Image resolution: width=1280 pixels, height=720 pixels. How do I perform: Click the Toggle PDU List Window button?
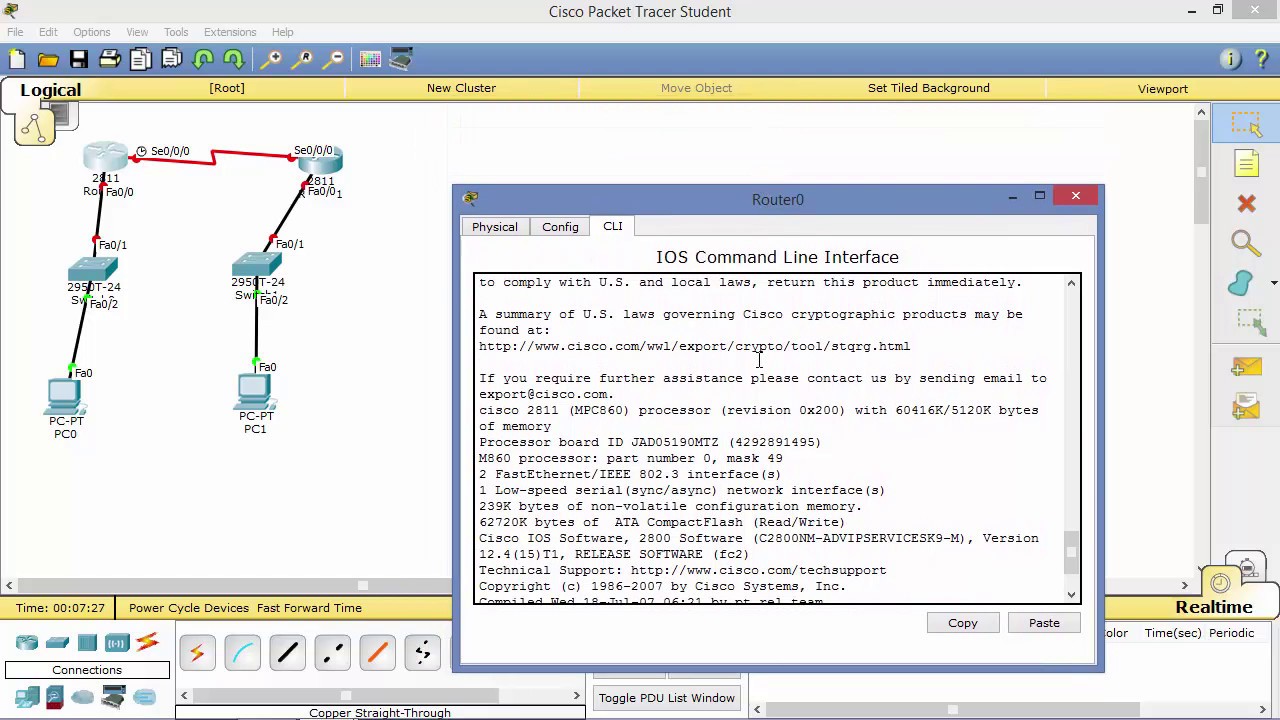pos(667,698)
